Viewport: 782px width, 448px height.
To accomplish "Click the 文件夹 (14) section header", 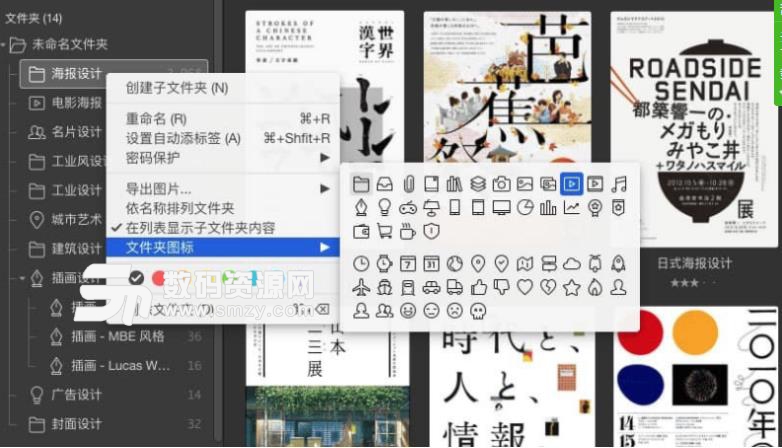I will coord(33,18).
